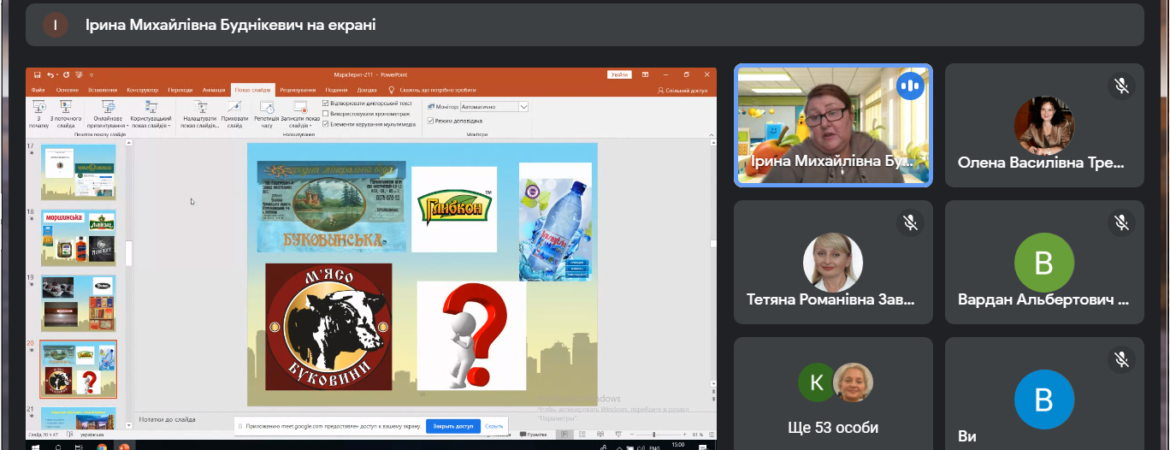
Task: Click Undo icon in quick access toolbar
Action: (x=50, y=75)
